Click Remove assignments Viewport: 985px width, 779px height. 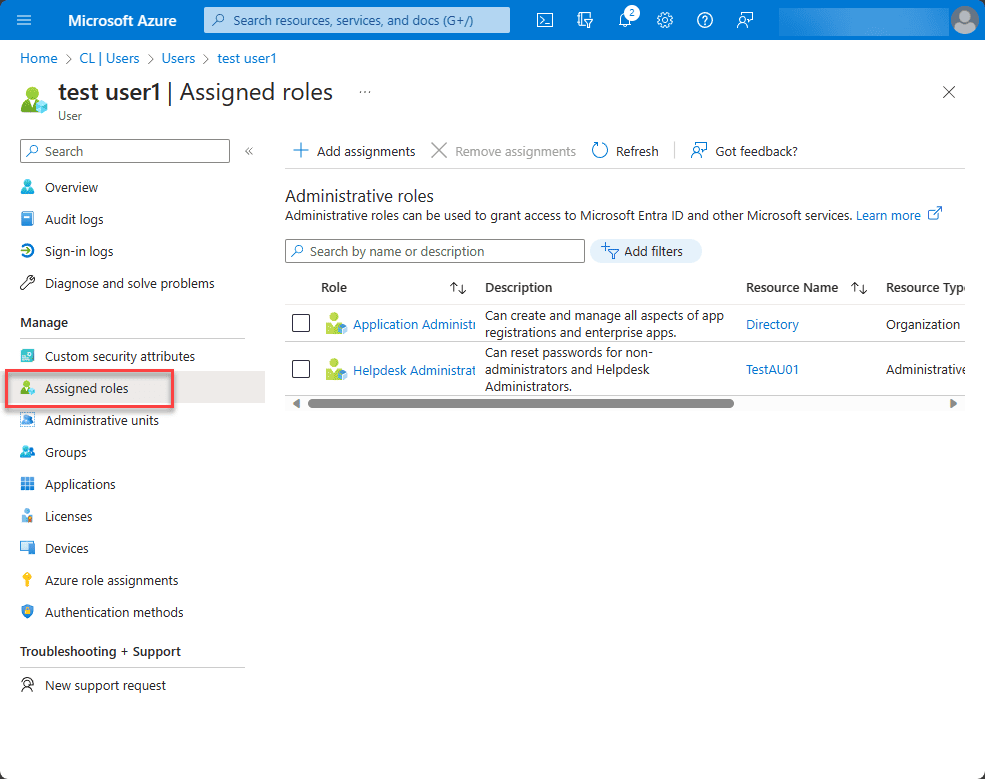coord(503,151)
